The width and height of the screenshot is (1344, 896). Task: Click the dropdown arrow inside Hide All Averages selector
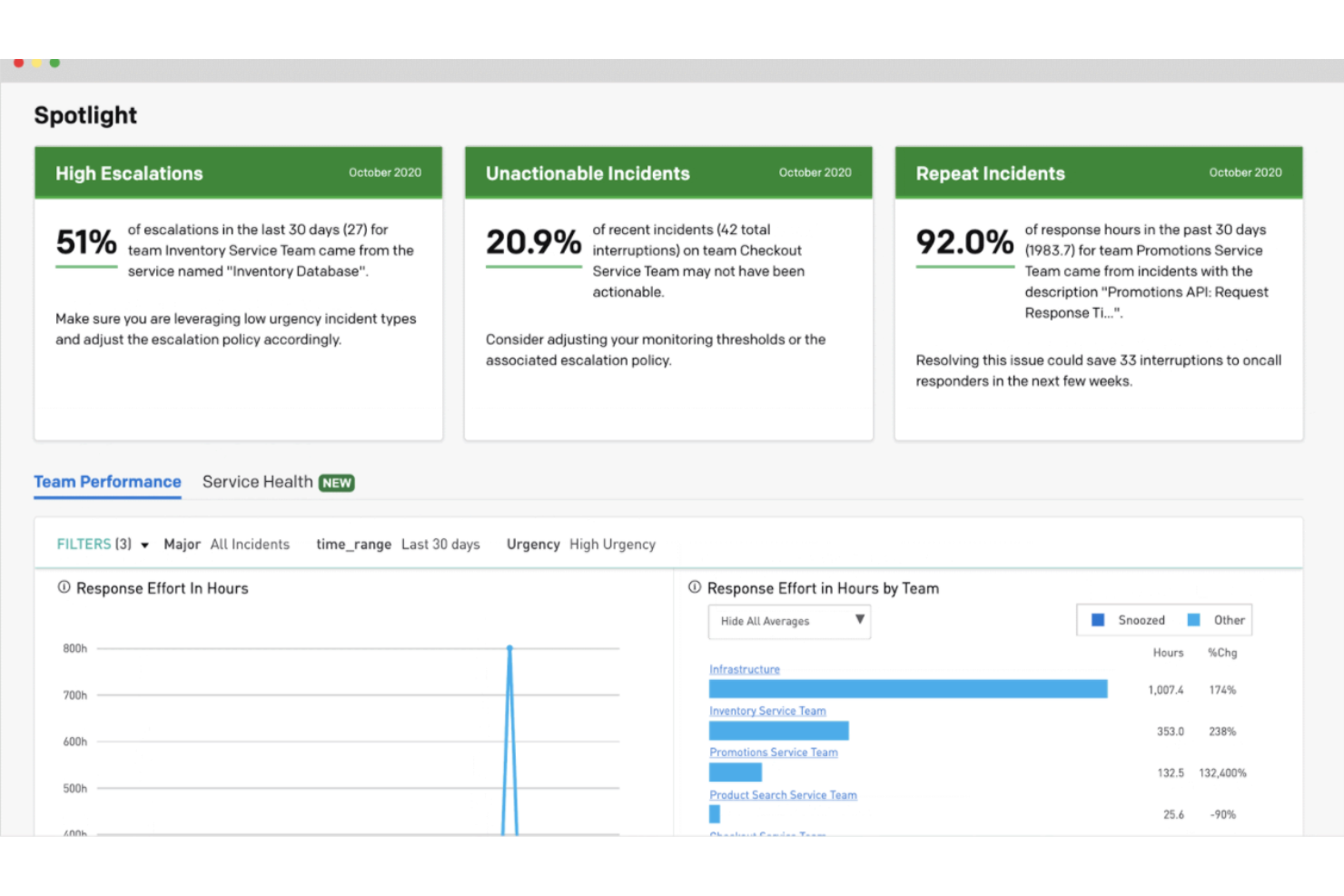(859, 621)
